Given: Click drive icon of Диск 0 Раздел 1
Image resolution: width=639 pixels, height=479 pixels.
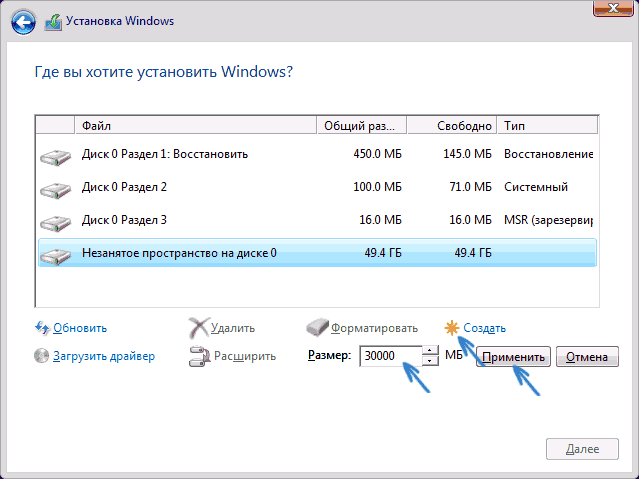Looking at the screenshot, I should [55, 157].
